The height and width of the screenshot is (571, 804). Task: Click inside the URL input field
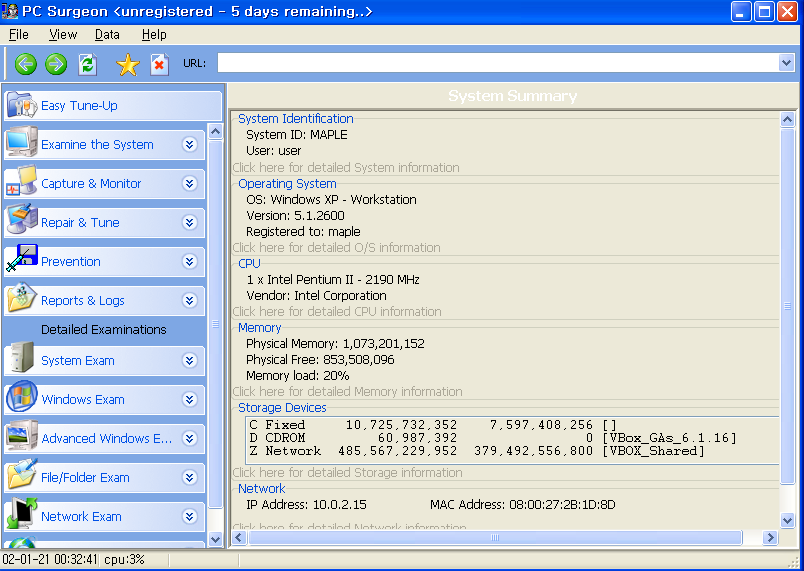(x=498, y=63)
